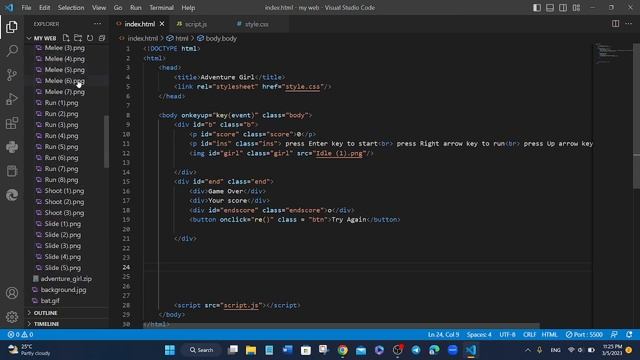Click CRLF end of line status item

click(x=529, y=334)
